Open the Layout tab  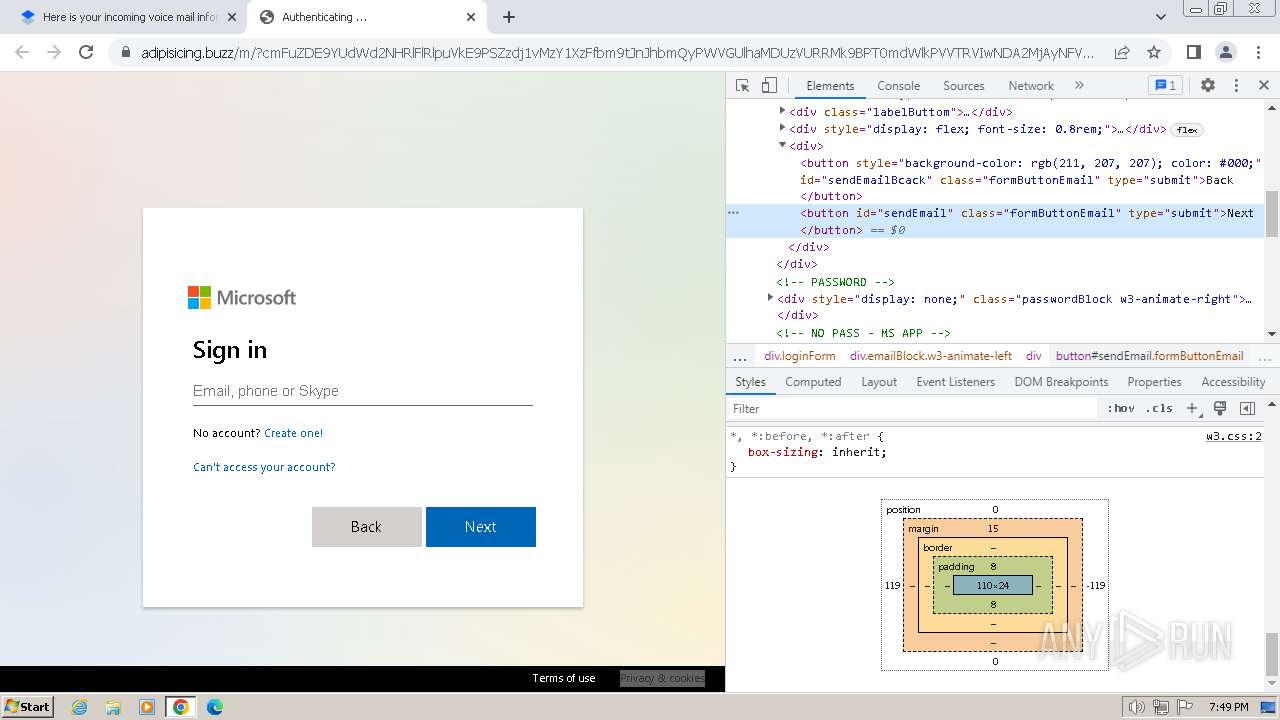(x=879, y=382)
